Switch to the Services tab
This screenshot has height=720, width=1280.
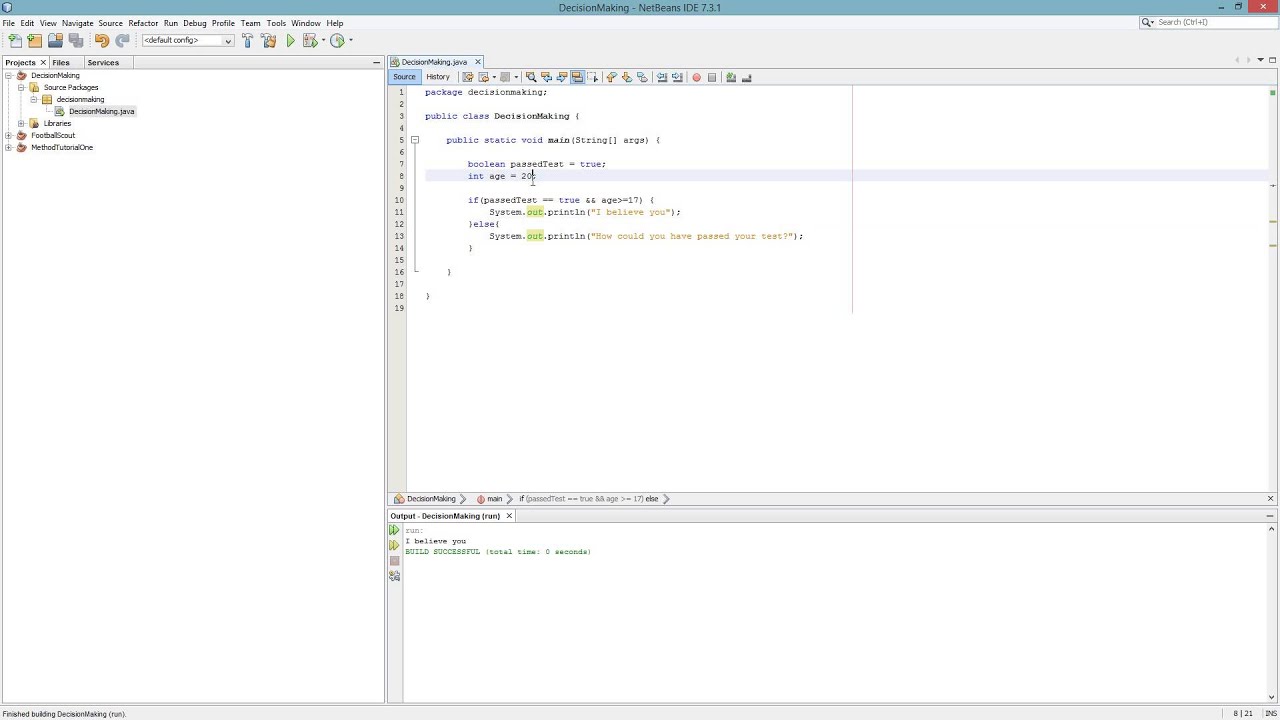(x=103, y=63)
